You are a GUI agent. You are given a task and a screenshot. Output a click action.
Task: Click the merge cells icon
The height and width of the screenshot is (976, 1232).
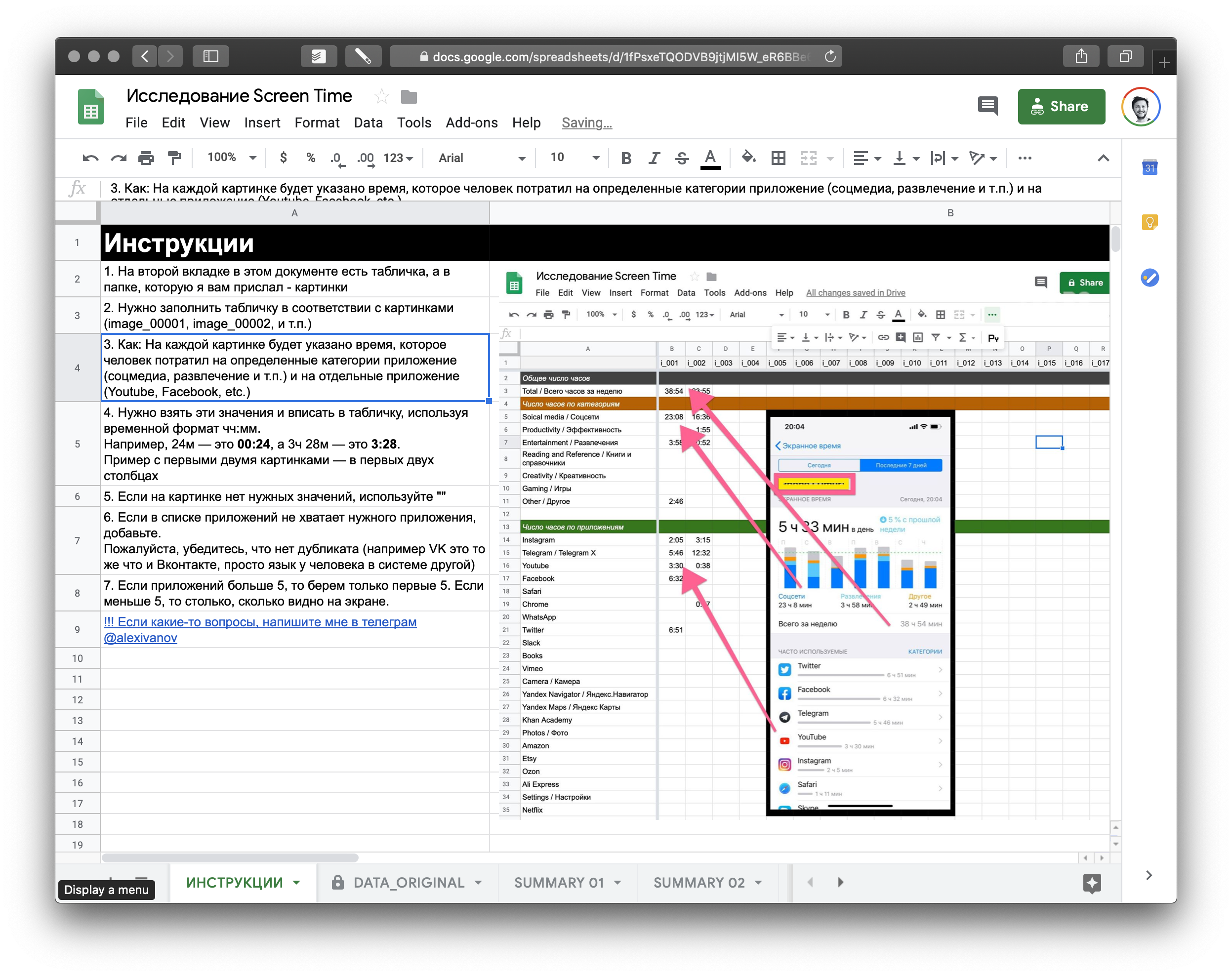[x=808, y=158]
